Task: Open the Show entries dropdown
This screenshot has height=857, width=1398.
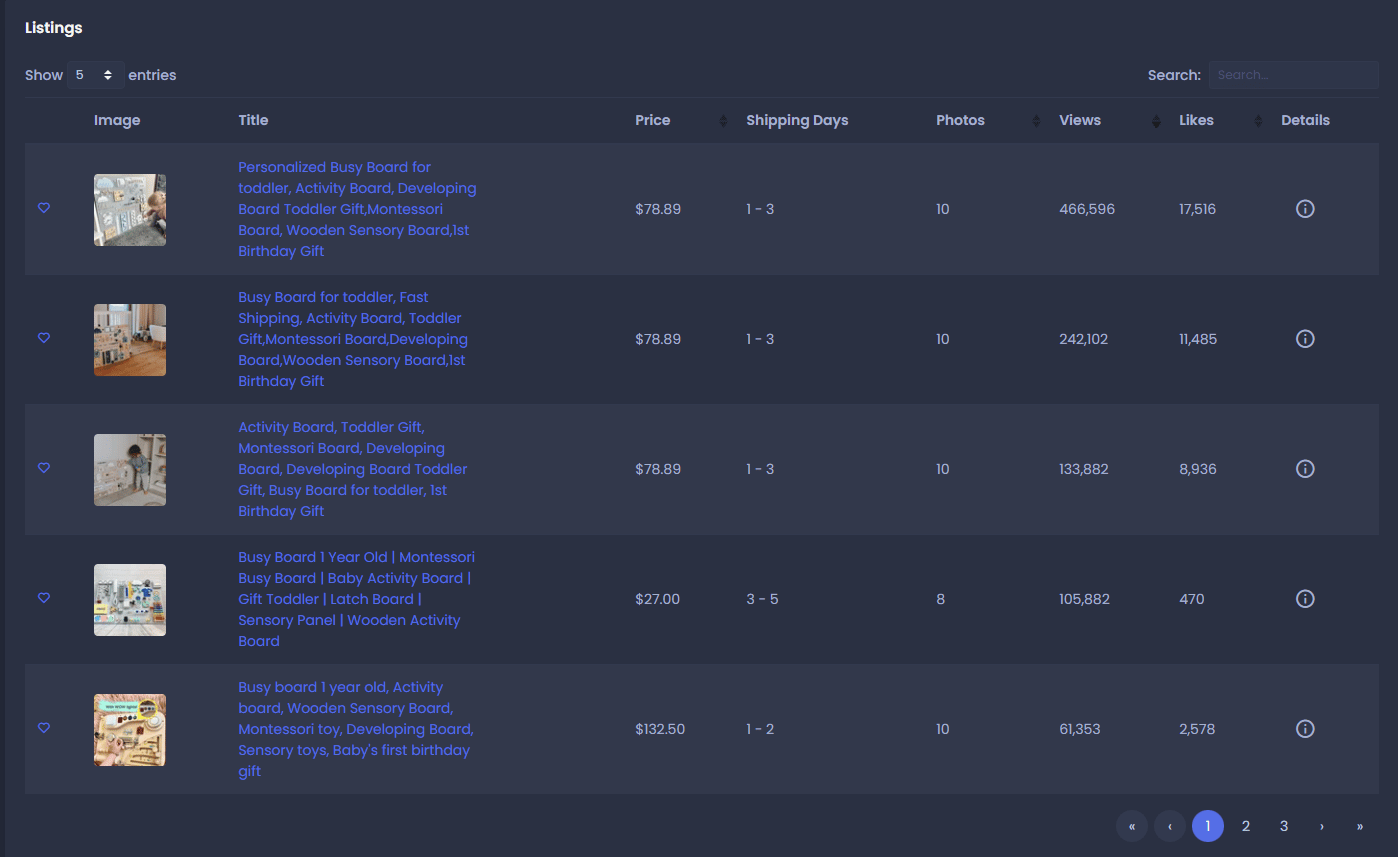Action: click(96, 75)
